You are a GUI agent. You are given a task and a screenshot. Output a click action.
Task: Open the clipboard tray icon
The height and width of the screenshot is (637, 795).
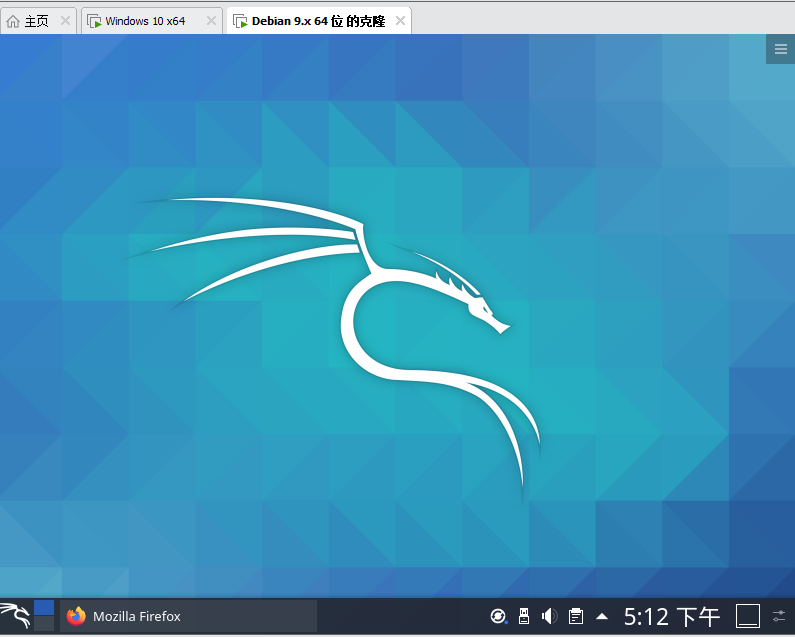pyautogui.click(x=575, y=616)
